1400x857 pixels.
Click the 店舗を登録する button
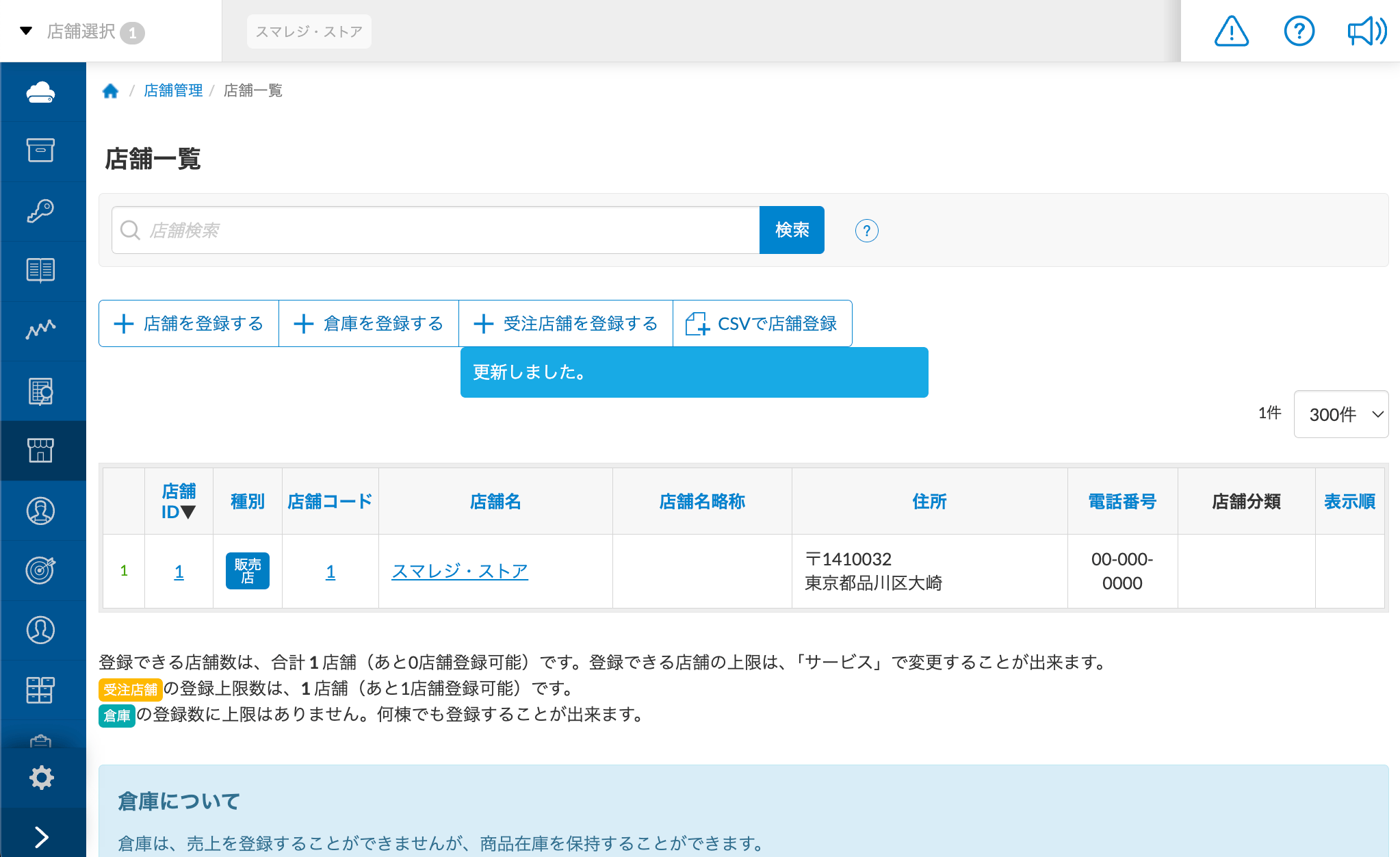coord(189,323)
